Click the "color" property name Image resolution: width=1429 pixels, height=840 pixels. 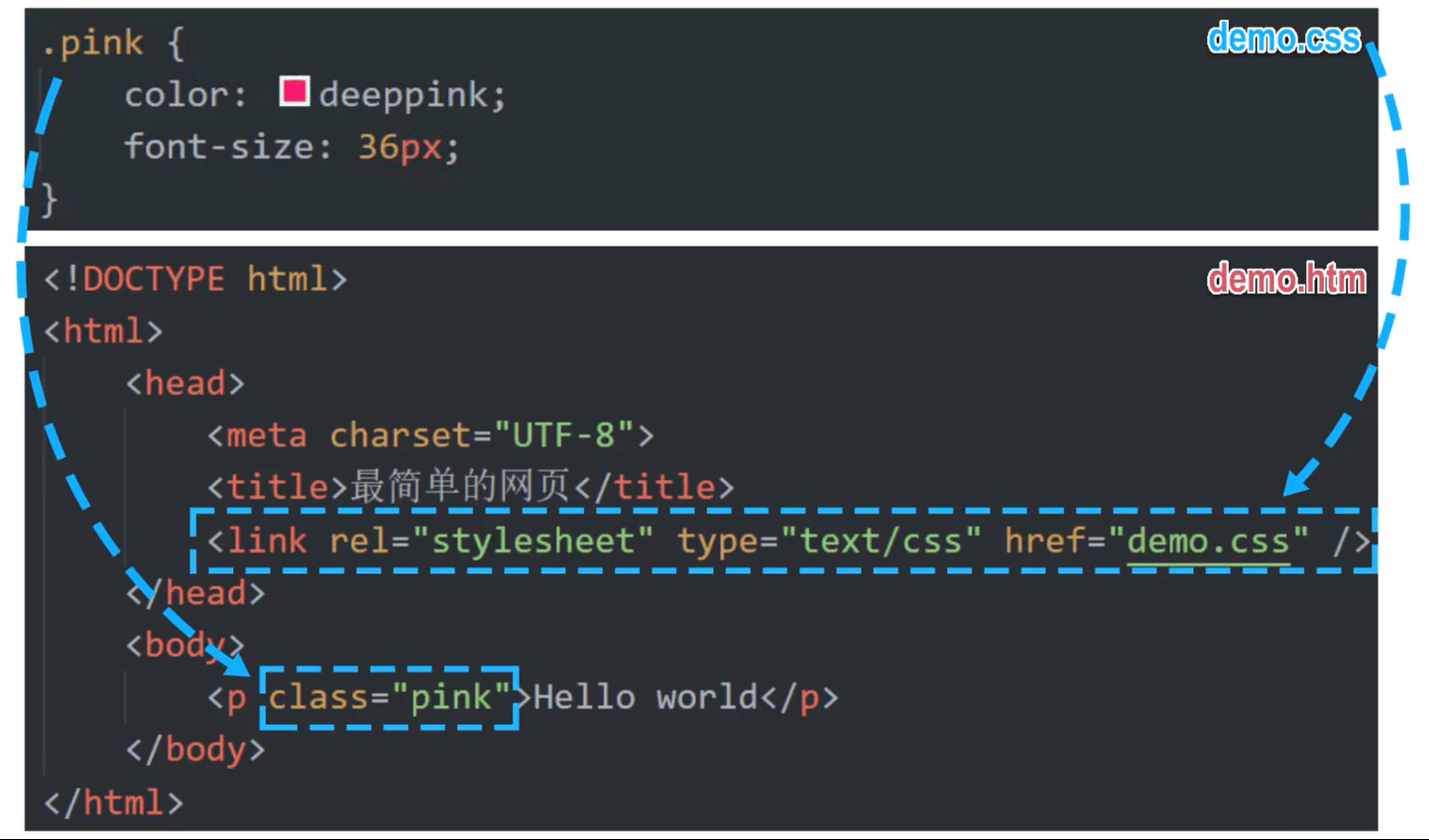(x=177, y=95)
